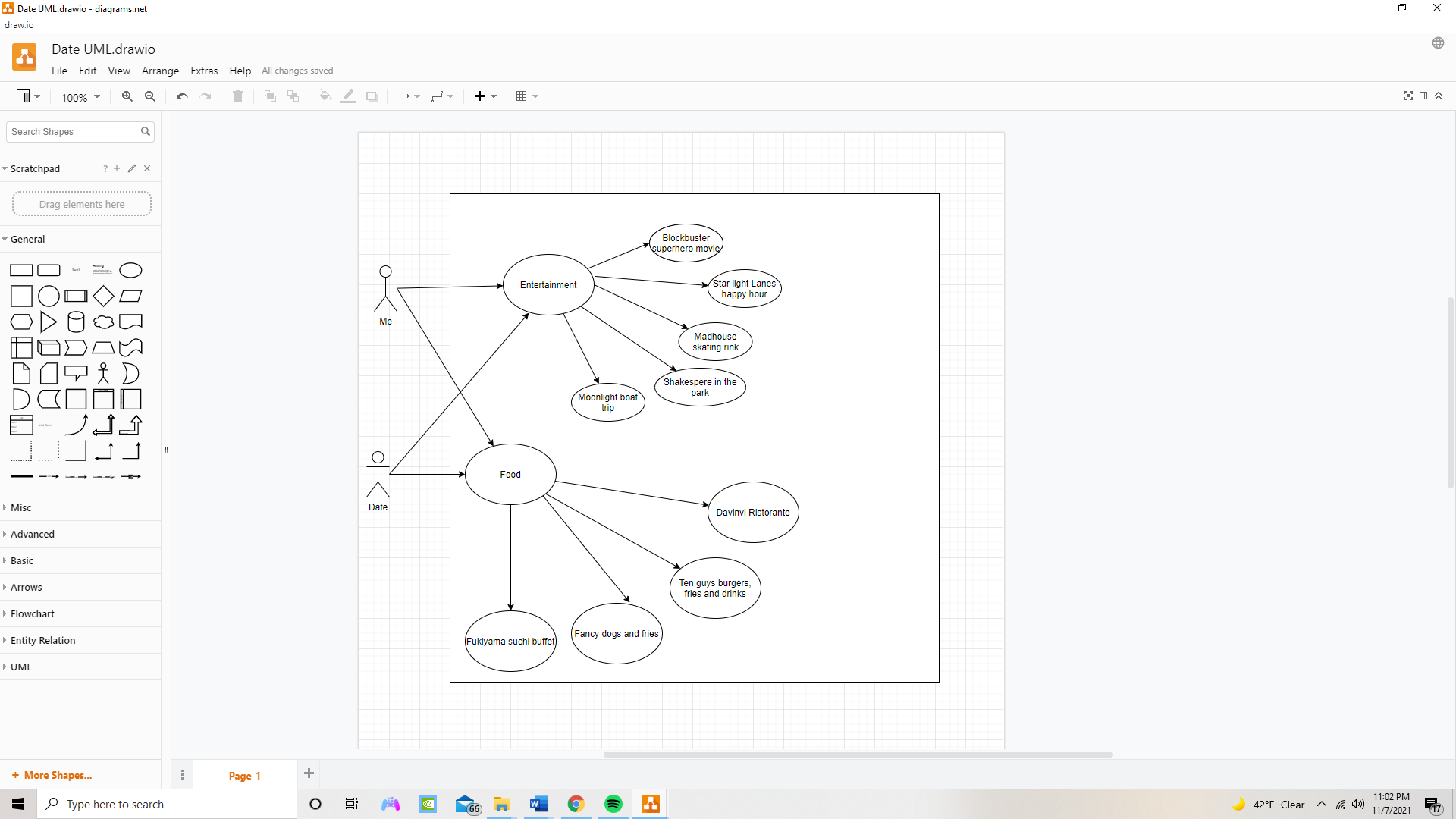
Task: Select the cylinder shape in General
Action: [x=76, y=322]
